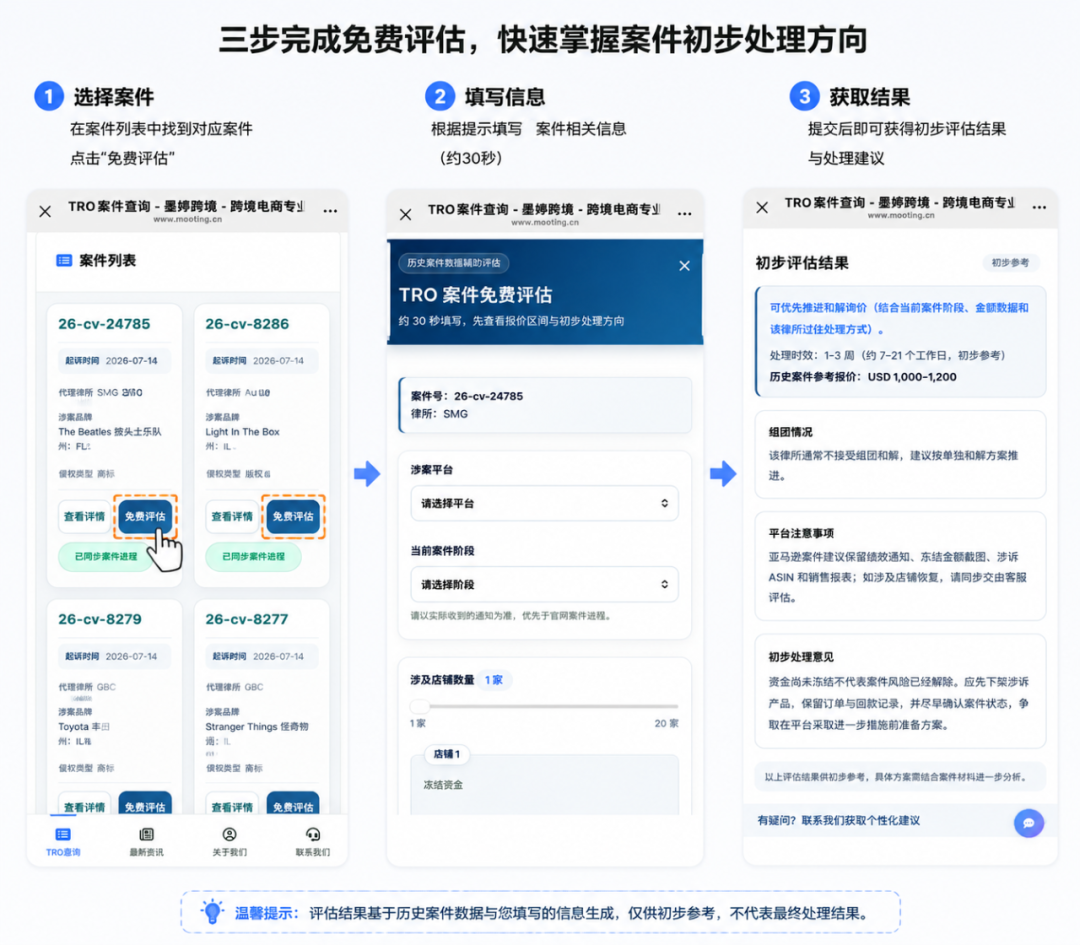The width and height of the screenshot is (1080, 945).
Task: Switch to the 关于我们 tab
Action: 229,842
